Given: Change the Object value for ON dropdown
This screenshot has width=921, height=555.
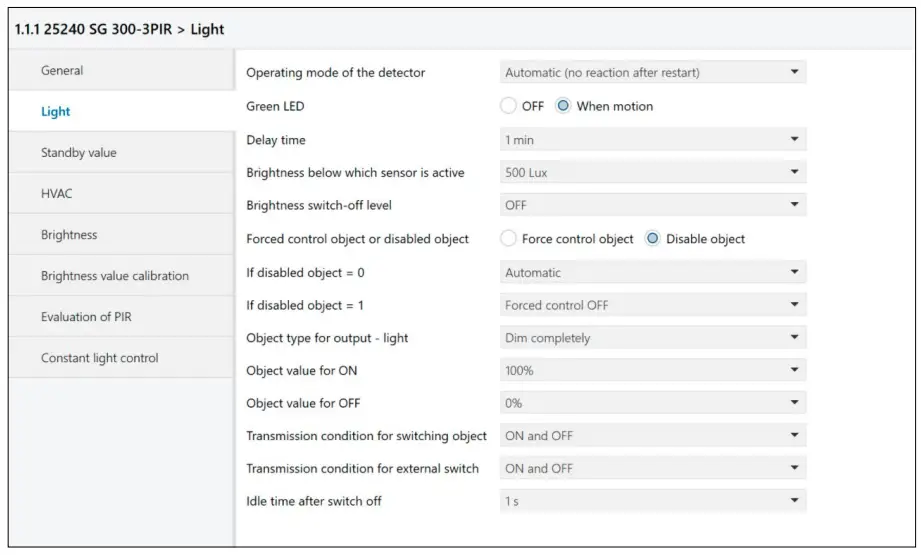Looking at the screenshot, I should point(652,371).
